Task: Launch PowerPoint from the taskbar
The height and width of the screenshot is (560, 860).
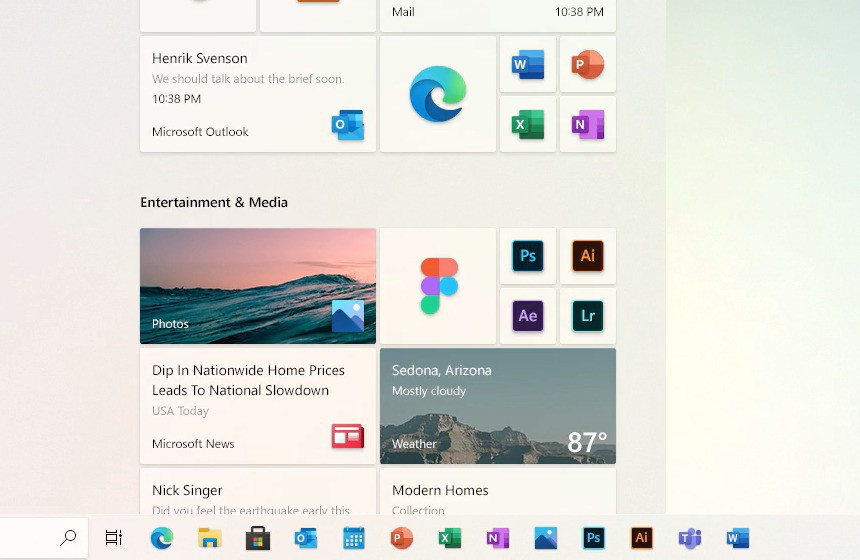Action: pos(401,538)
